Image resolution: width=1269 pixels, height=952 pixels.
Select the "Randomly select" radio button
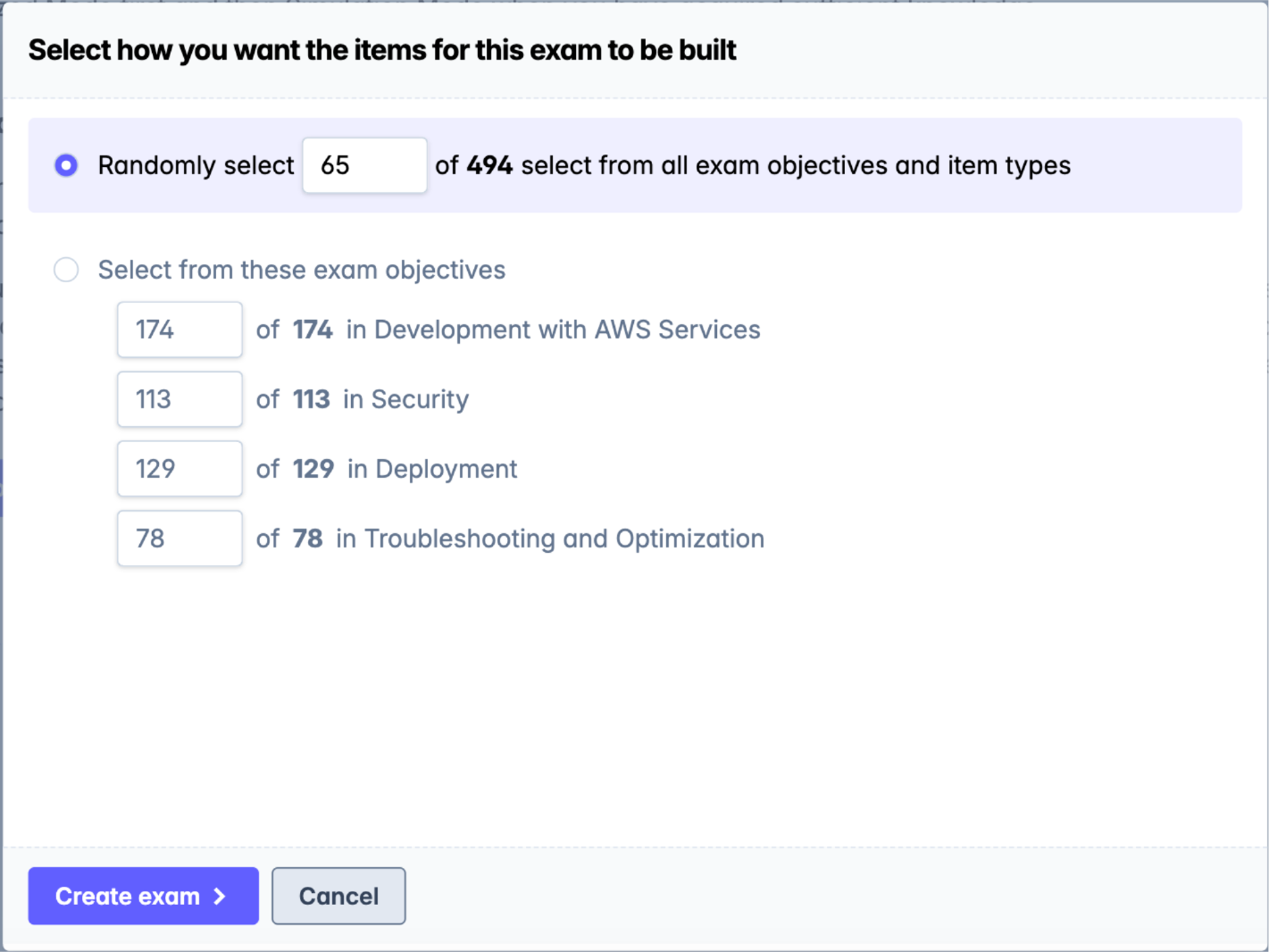[x=66, y=165]
